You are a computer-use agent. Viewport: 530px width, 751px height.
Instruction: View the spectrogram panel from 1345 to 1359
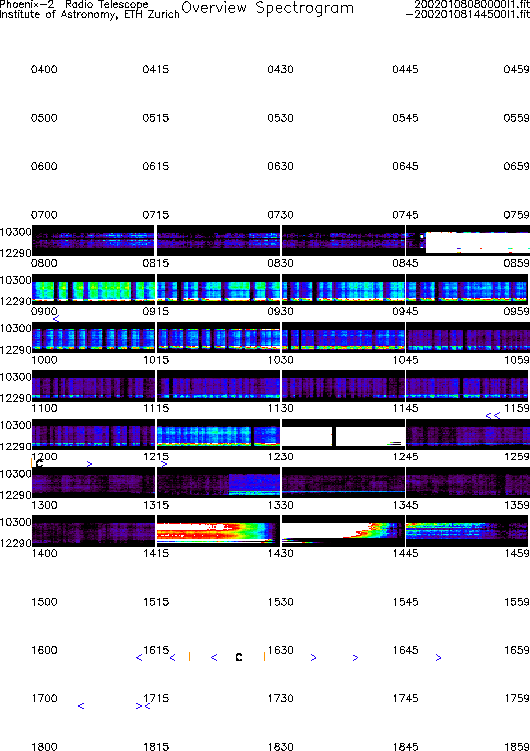[468, 531]
